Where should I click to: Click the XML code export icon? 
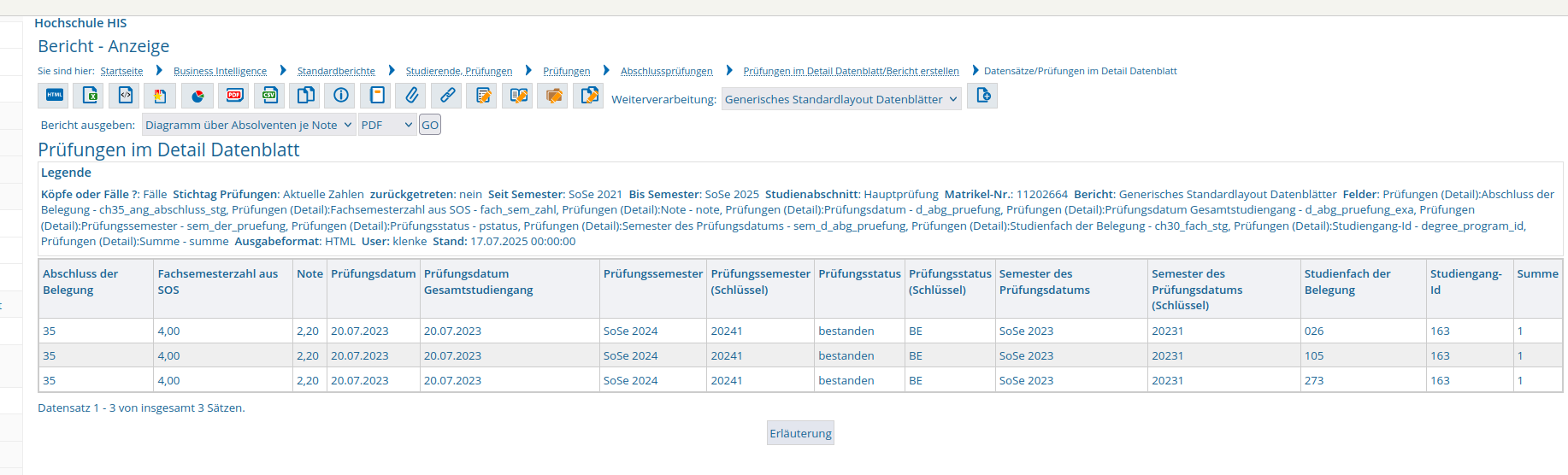[126, 96]
